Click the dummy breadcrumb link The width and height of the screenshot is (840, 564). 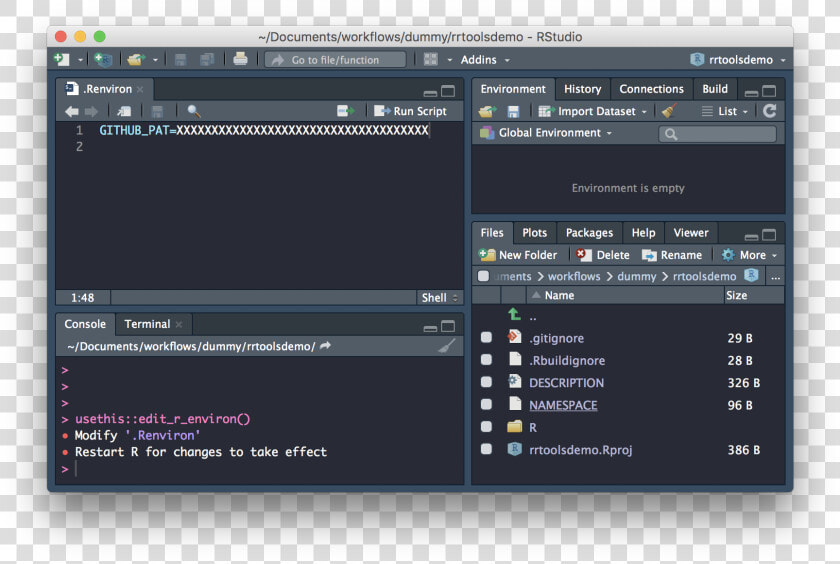coord(636,276)
